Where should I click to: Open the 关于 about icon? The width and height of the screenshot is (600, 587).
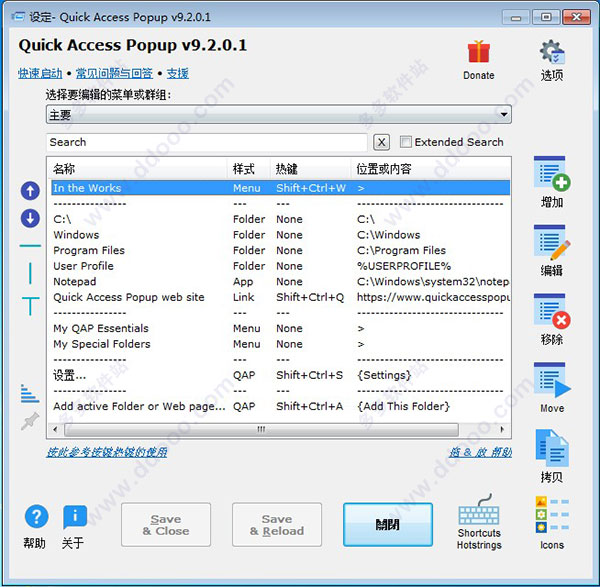[x=75, y=517]
